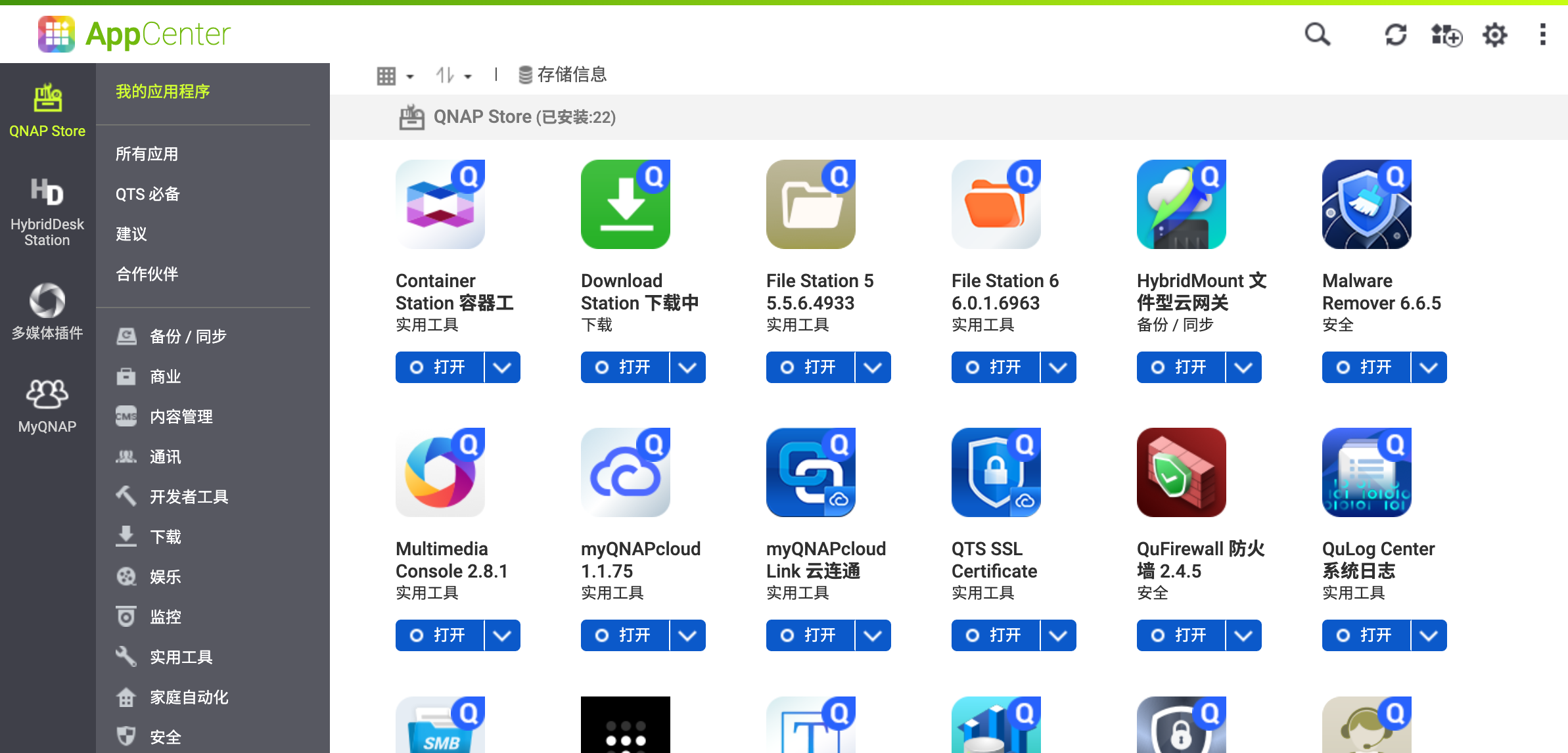The image size is (1568, 753).
Task: Click the Container Station app icon
Action: [x=440, y=204]
